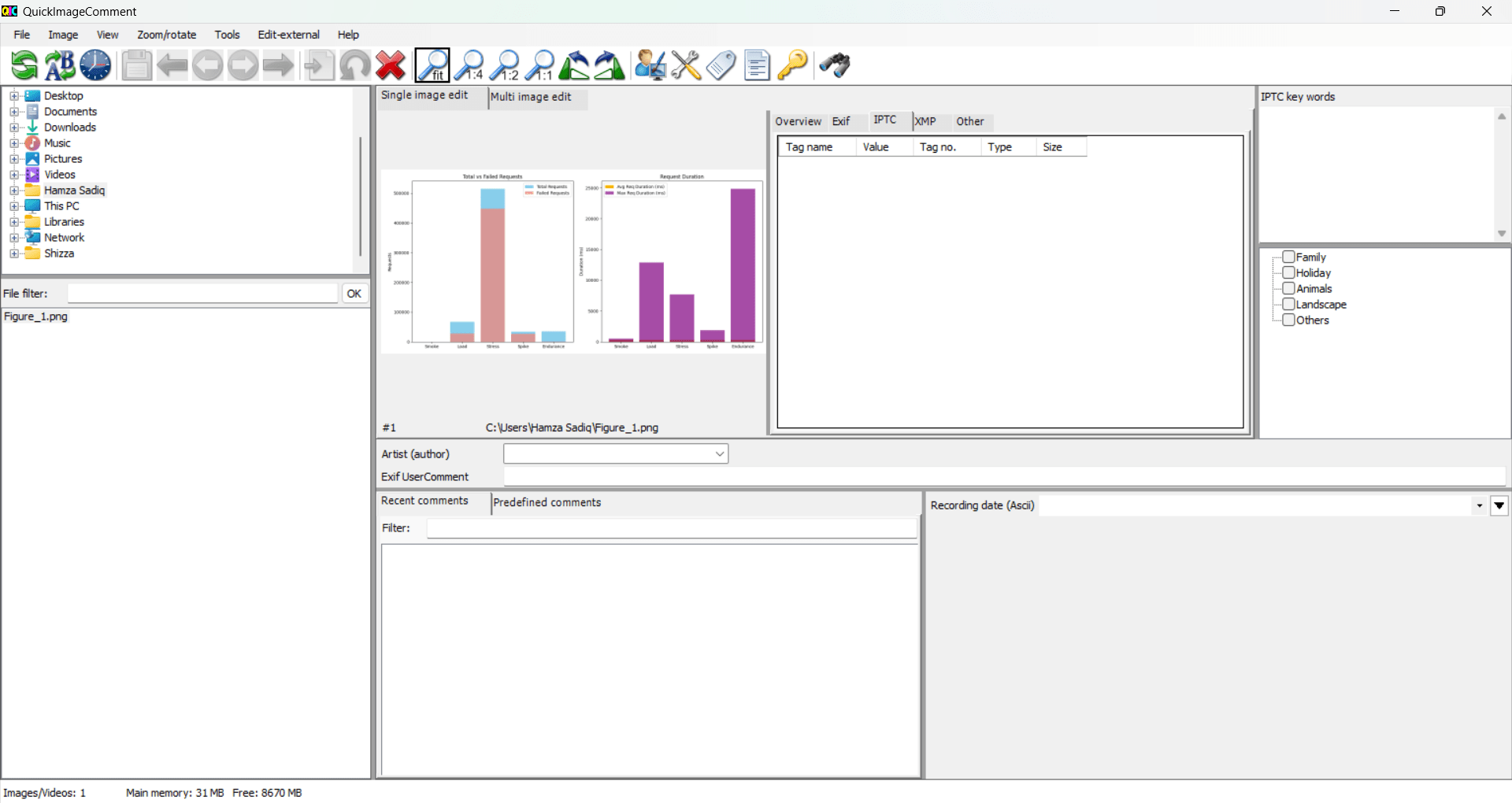The height and width of the screenshot is (803, 1512).
Task: Set zoom to 1:1 with magnifier icon
Action: click(540, 65)
